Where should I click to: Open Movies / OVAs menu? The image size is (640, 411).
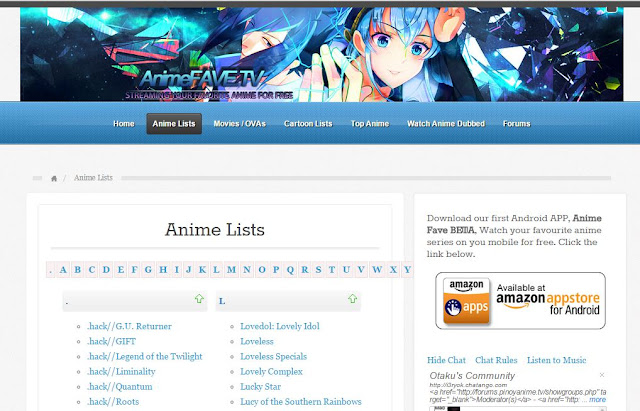tap(240, 124)
